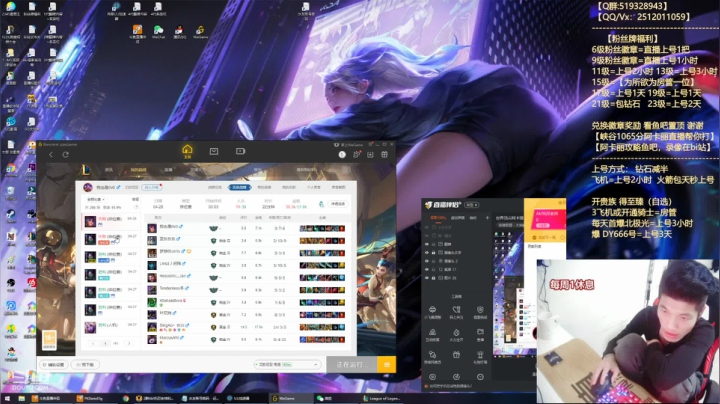Click the download box icon in WeGame top bar
The height and width of the screenshot is (404, 720).
click(x=371, y=155)
